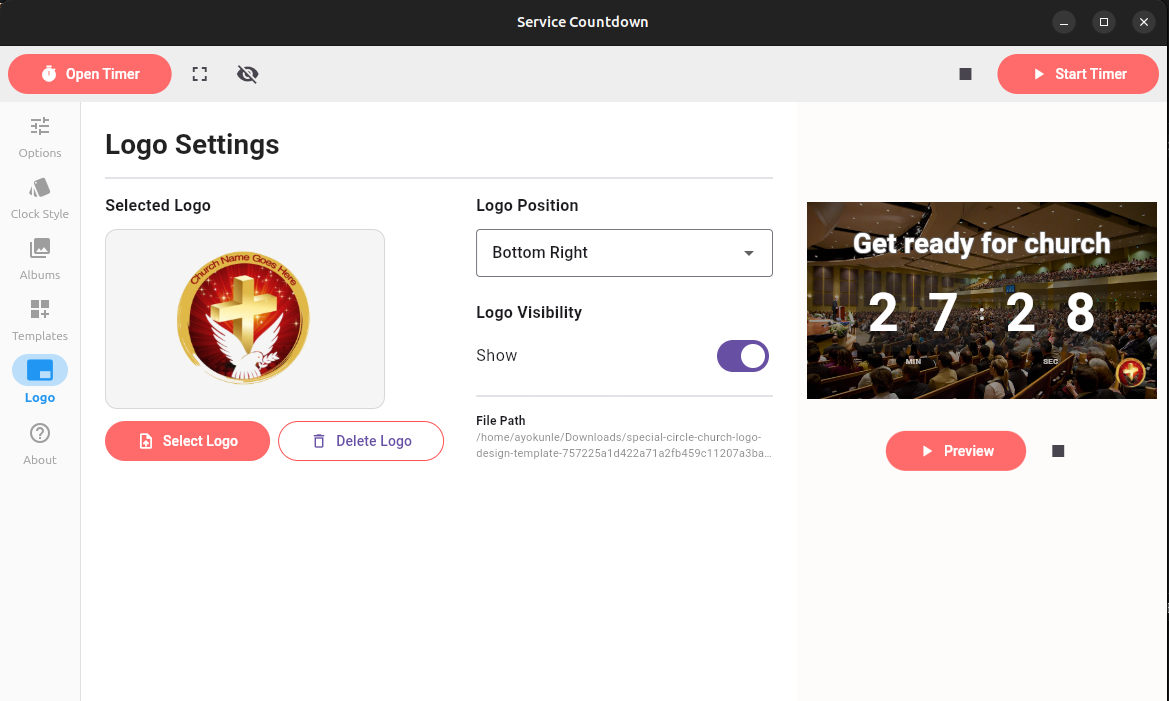
Task: Click the selected church logo thumbnail
Action: pyautogui.click(x=244, y=318)
